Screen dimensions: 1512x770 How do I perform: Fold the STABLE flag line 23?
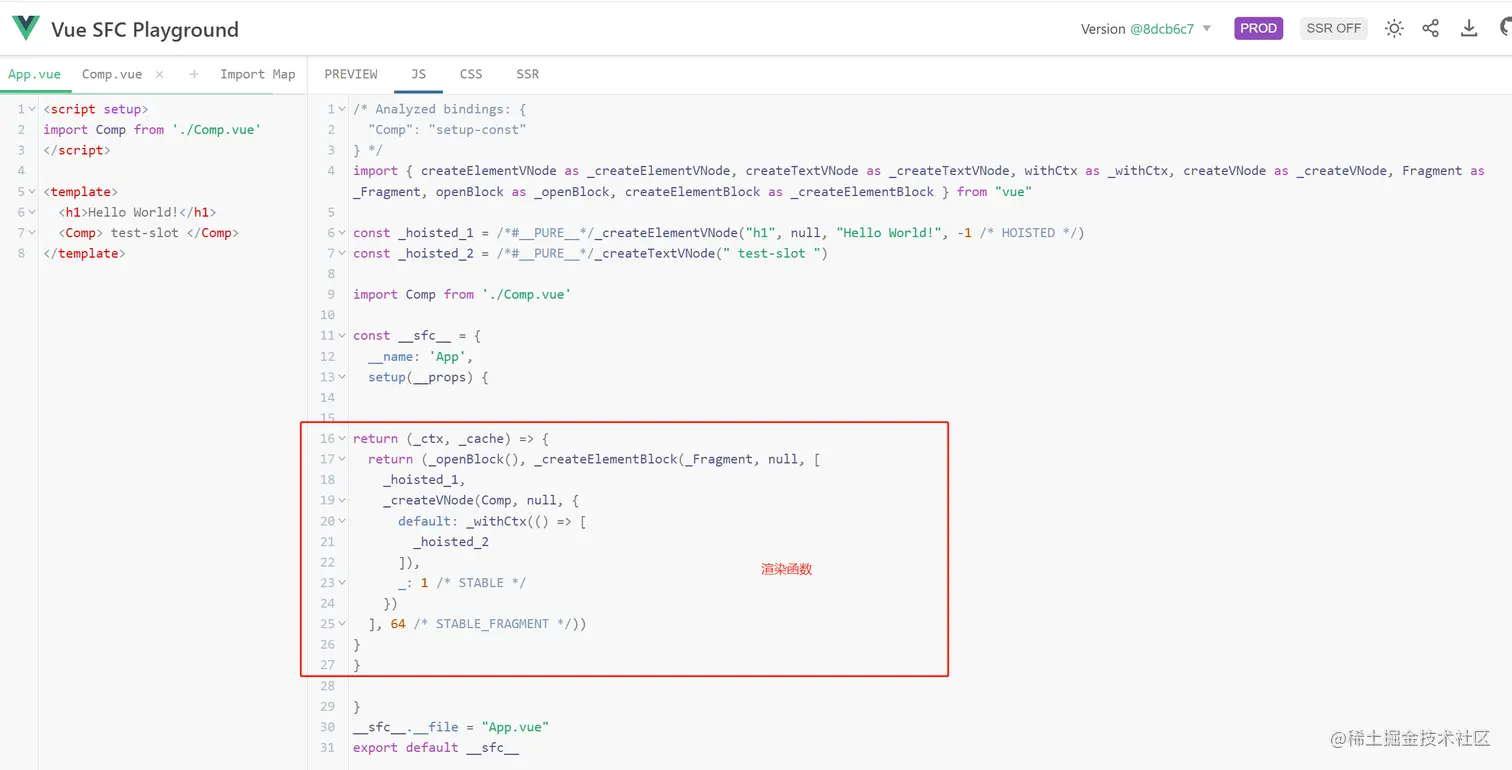click(343, 583)
